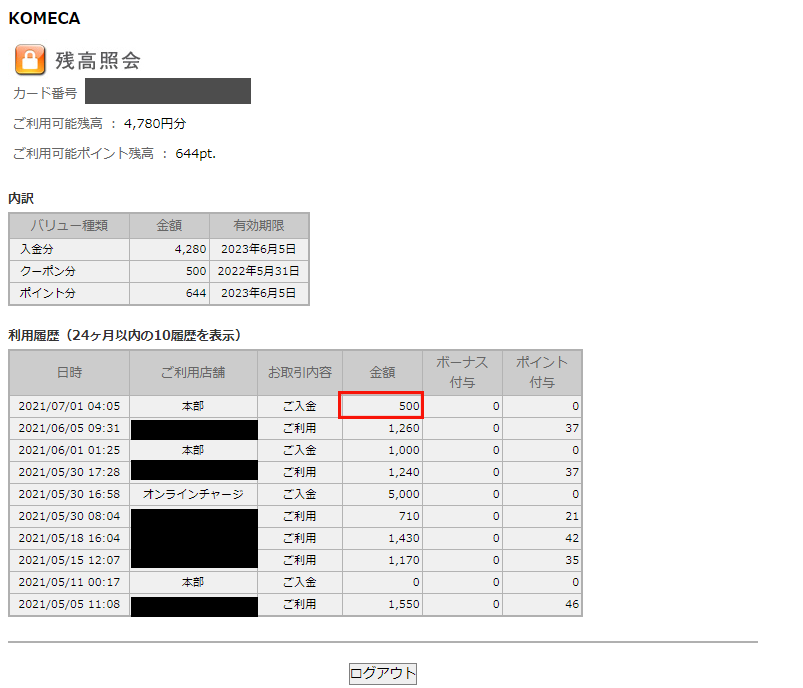Click points value 42 in history table
The height and width of the screenshot is (688, 803).
pos(572,538)
